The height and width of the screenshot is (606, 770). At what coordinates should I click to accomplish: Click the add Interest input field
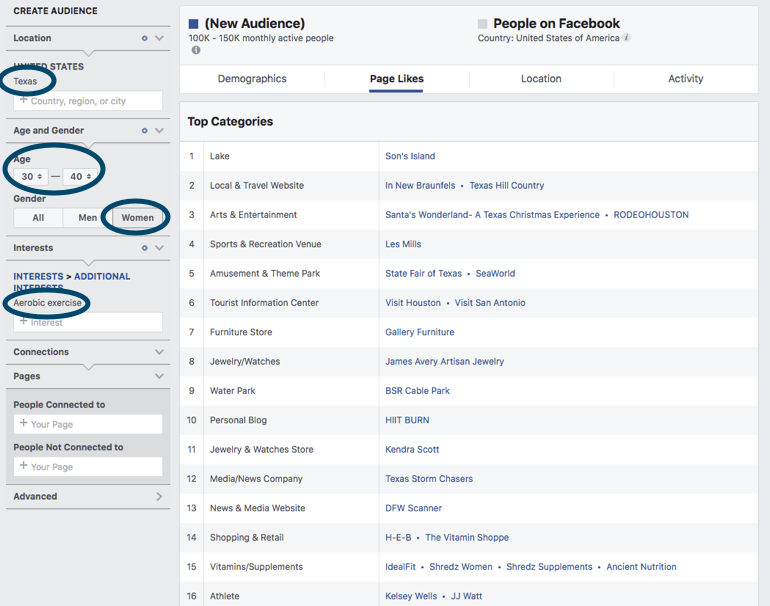pyautogui.click(x=88, y=323)
